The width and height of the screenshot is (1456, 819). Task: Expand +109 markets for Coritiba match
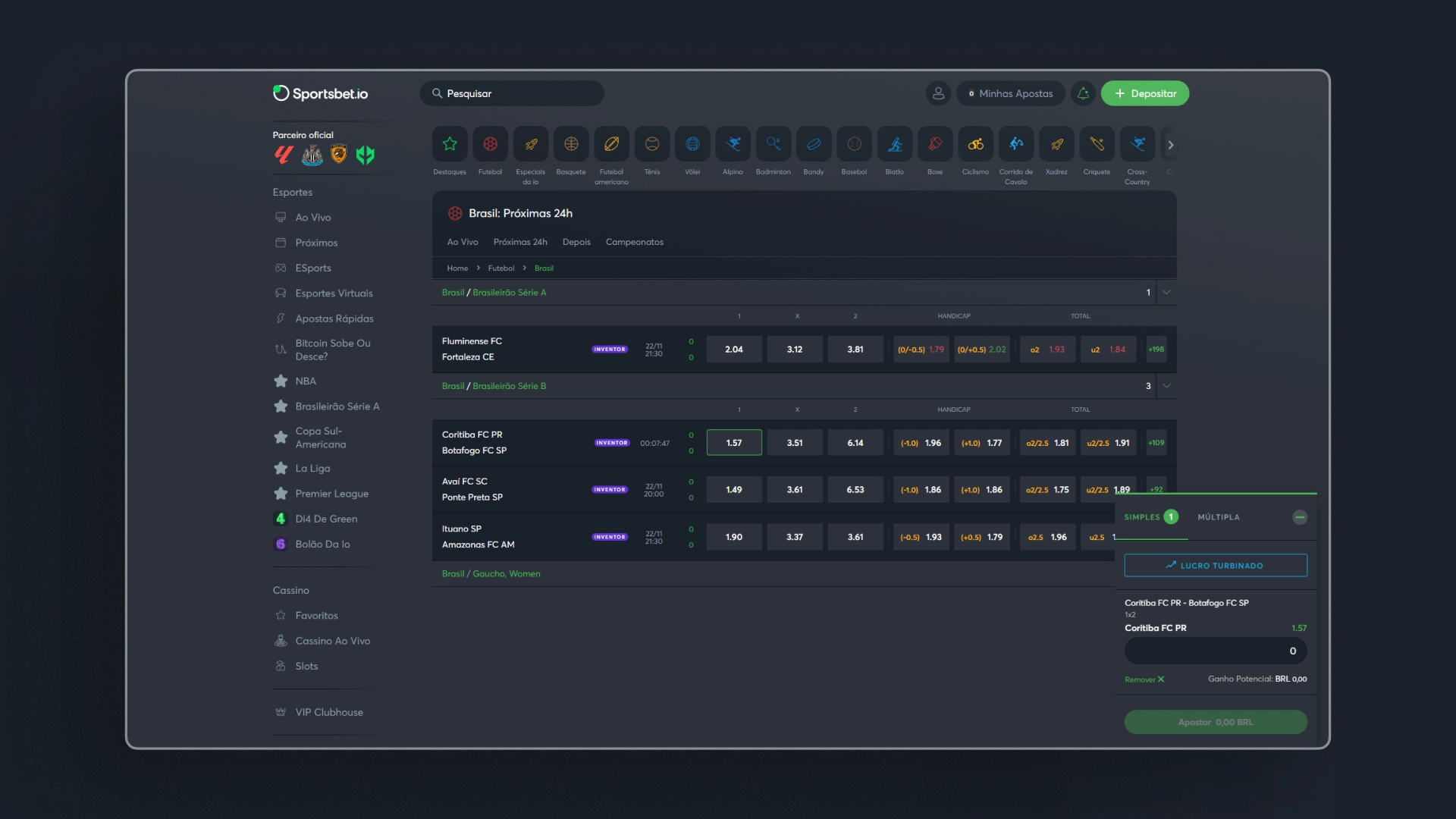pos(1156,443)
